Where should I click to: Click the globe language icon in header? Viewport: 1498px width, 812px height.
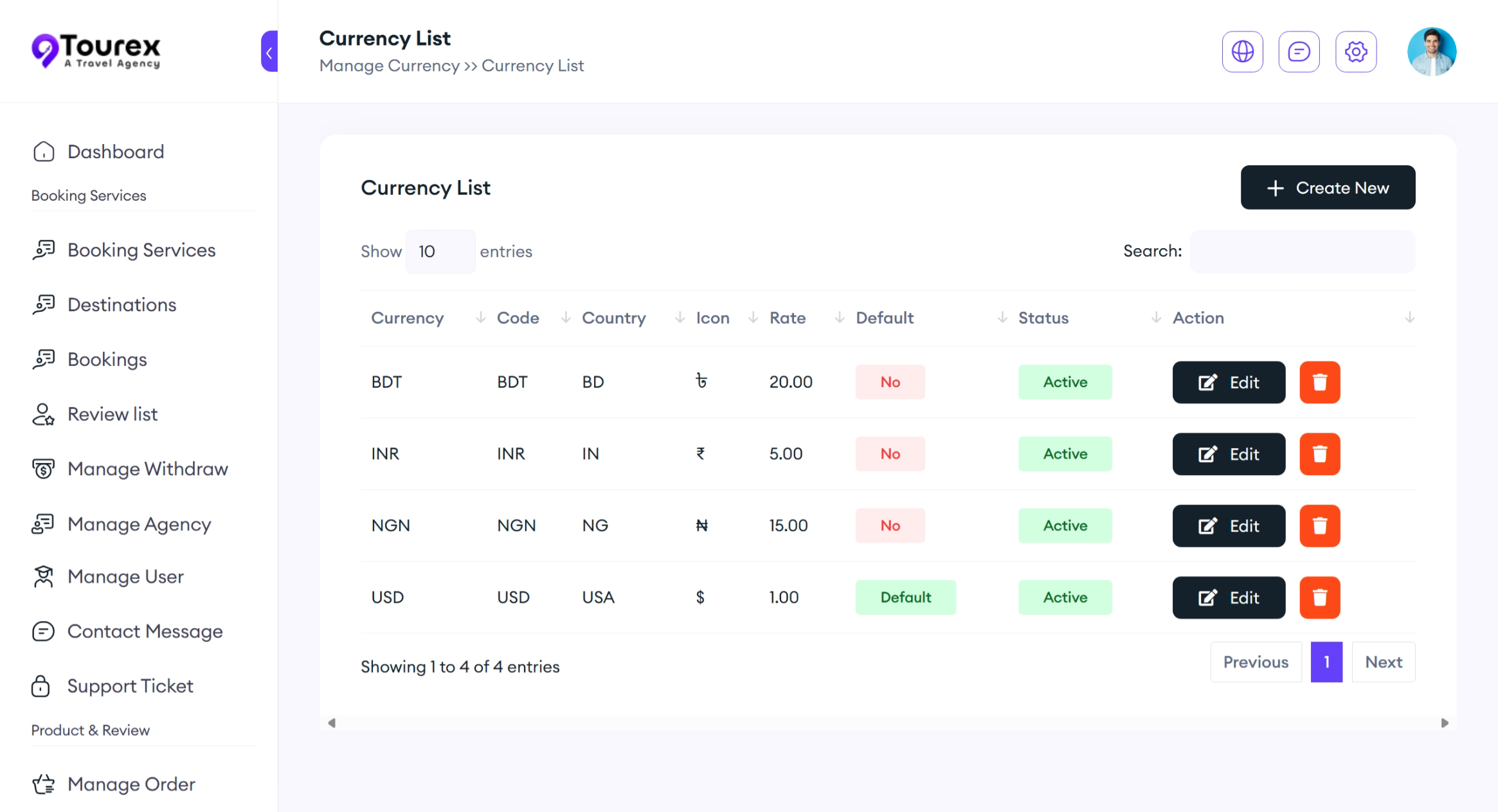1242,51
